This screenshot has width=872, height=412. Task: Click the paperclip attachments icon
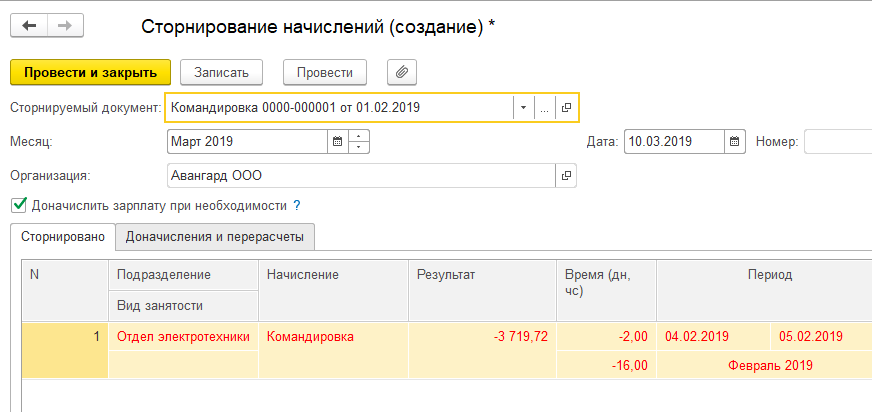[402, 72]
